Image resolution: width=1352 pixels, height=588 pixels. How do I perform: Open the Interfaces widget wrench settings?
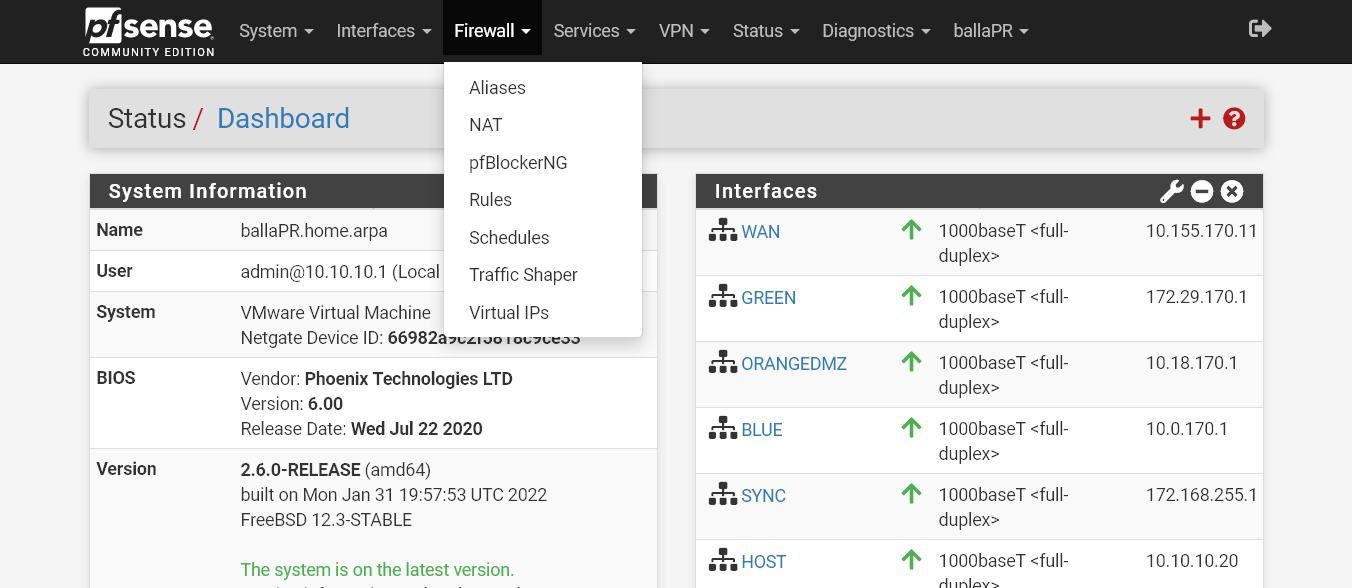1171,190
